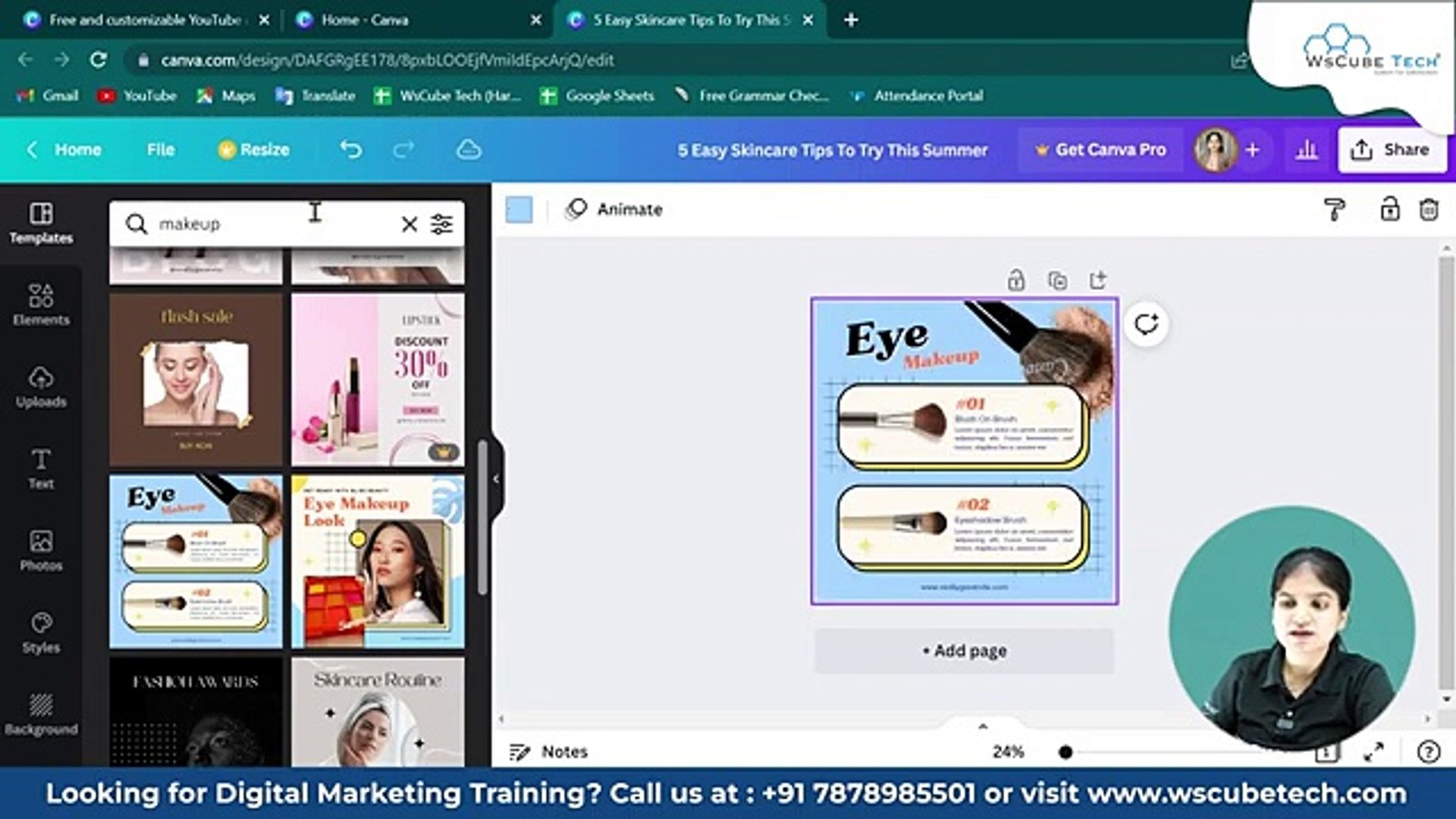Toggle the element lock in toolbar
This screenshot has height=819, width=1456.
coord(1389,209)
